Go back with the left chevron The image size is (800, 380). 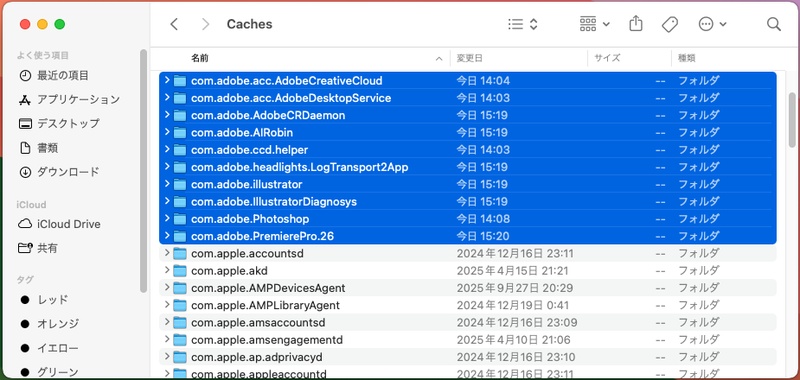(x=174, y=24)
